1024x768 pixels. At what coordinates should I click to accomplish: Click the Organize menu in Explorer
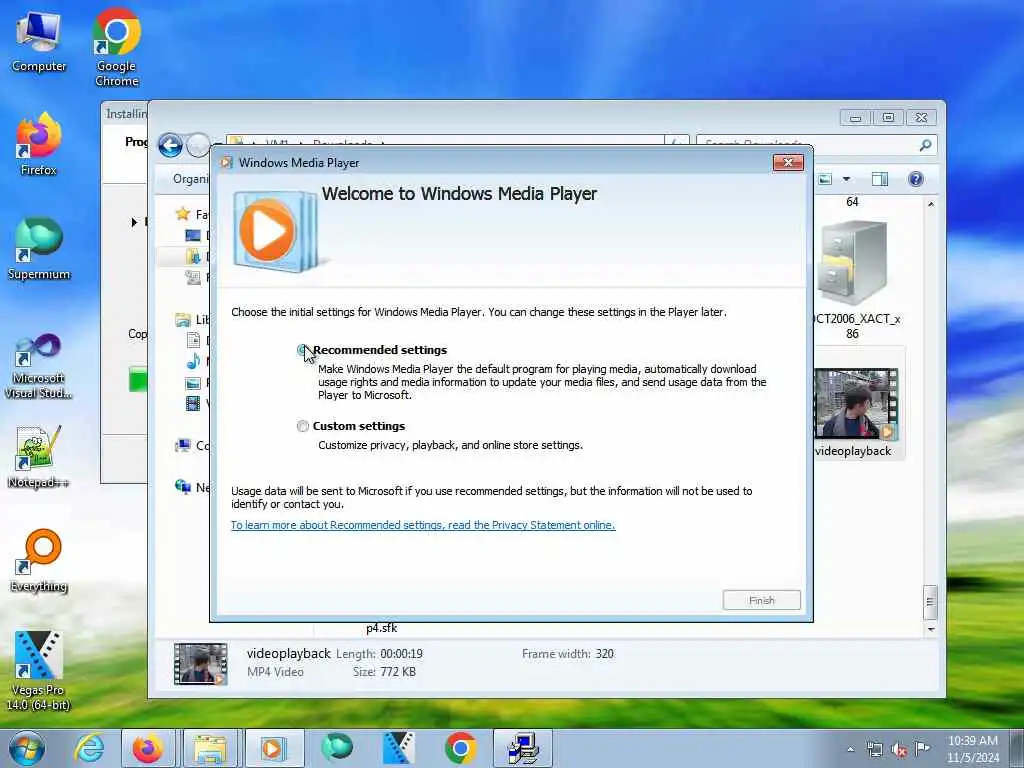(x=191, y=179)
